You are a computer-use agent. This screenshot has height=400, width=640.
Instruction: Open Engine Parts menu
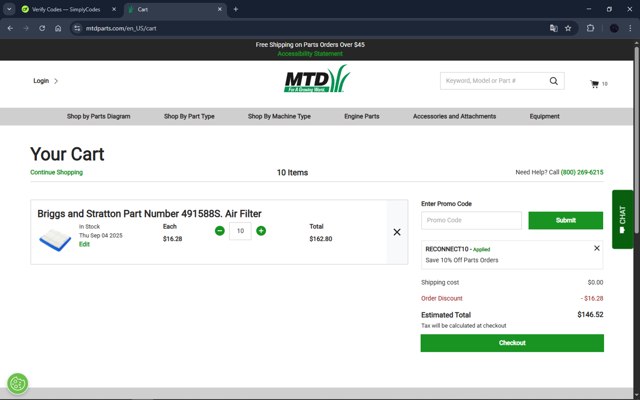[362, 116]
